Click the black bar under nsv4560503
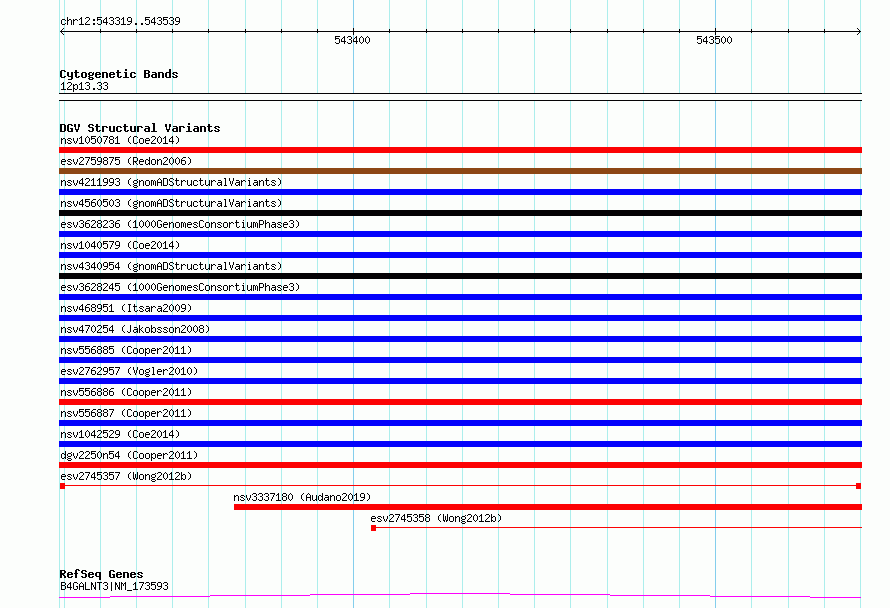 460,213
